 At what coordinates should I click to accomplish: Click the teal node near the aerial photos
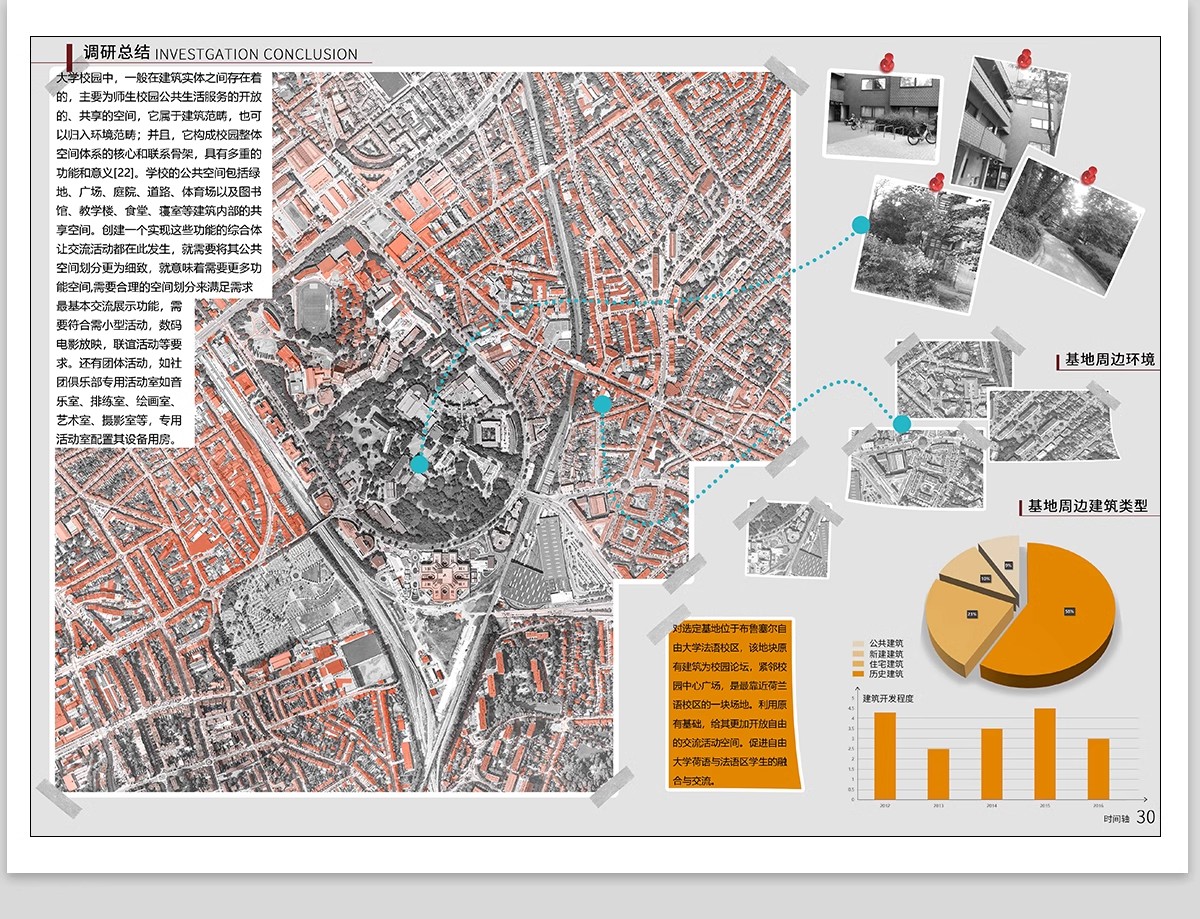click(x=901, y=424)
